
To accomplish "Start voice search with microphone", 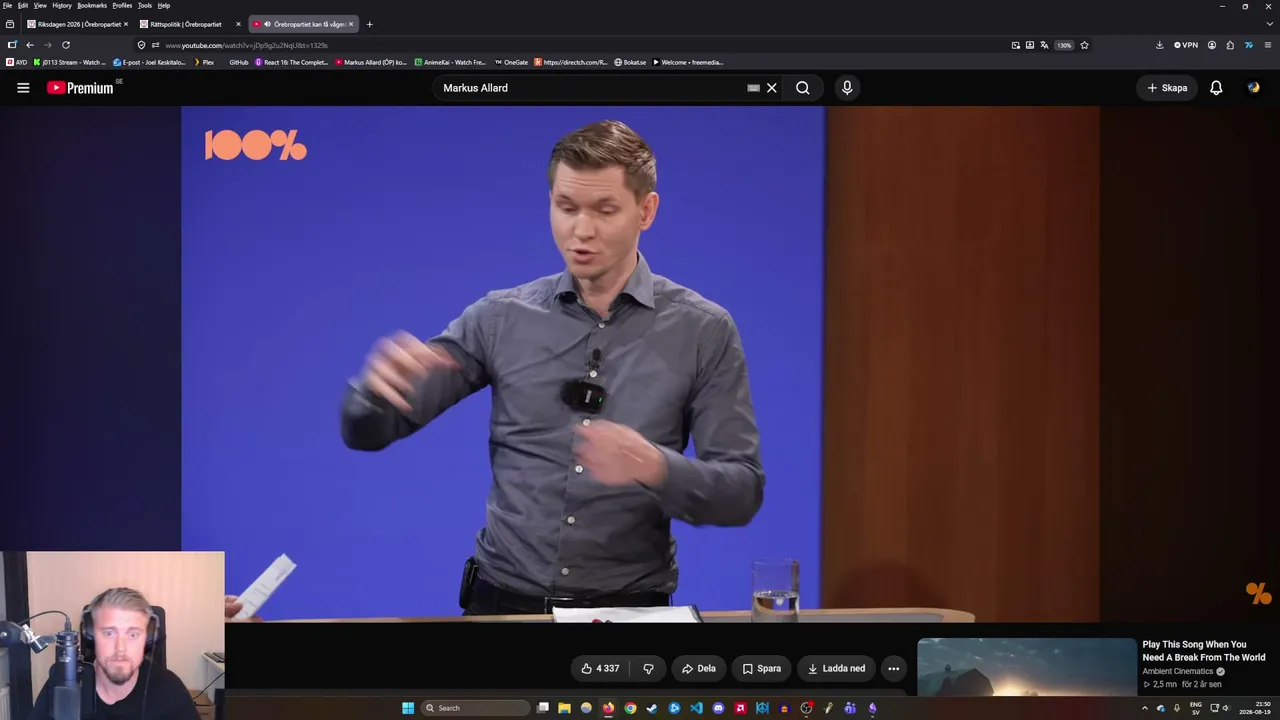I will click(x=847, y=88).
